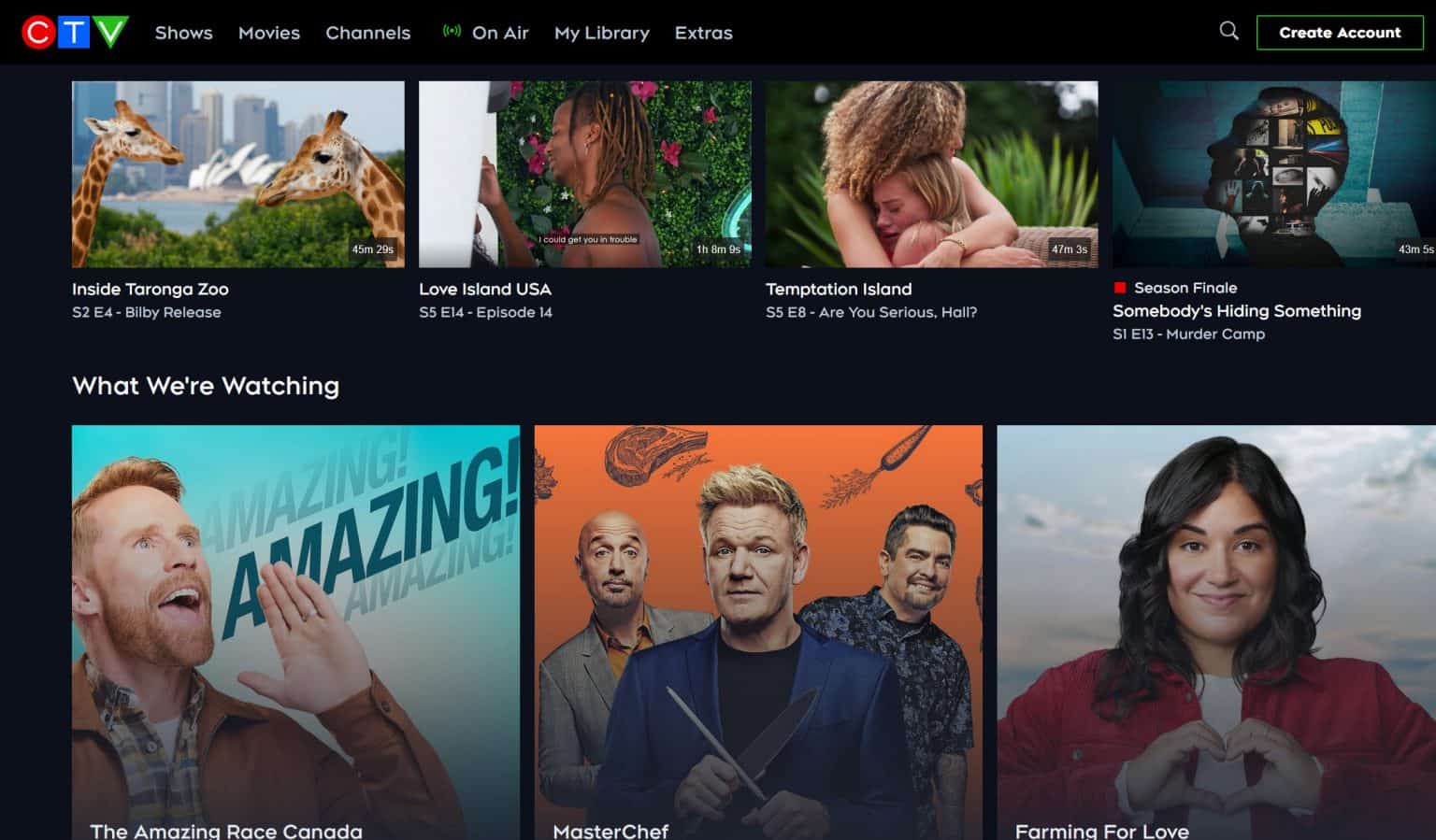Click the CTV logo
This screenshot has height=840, width=1436.
[75, 33]
